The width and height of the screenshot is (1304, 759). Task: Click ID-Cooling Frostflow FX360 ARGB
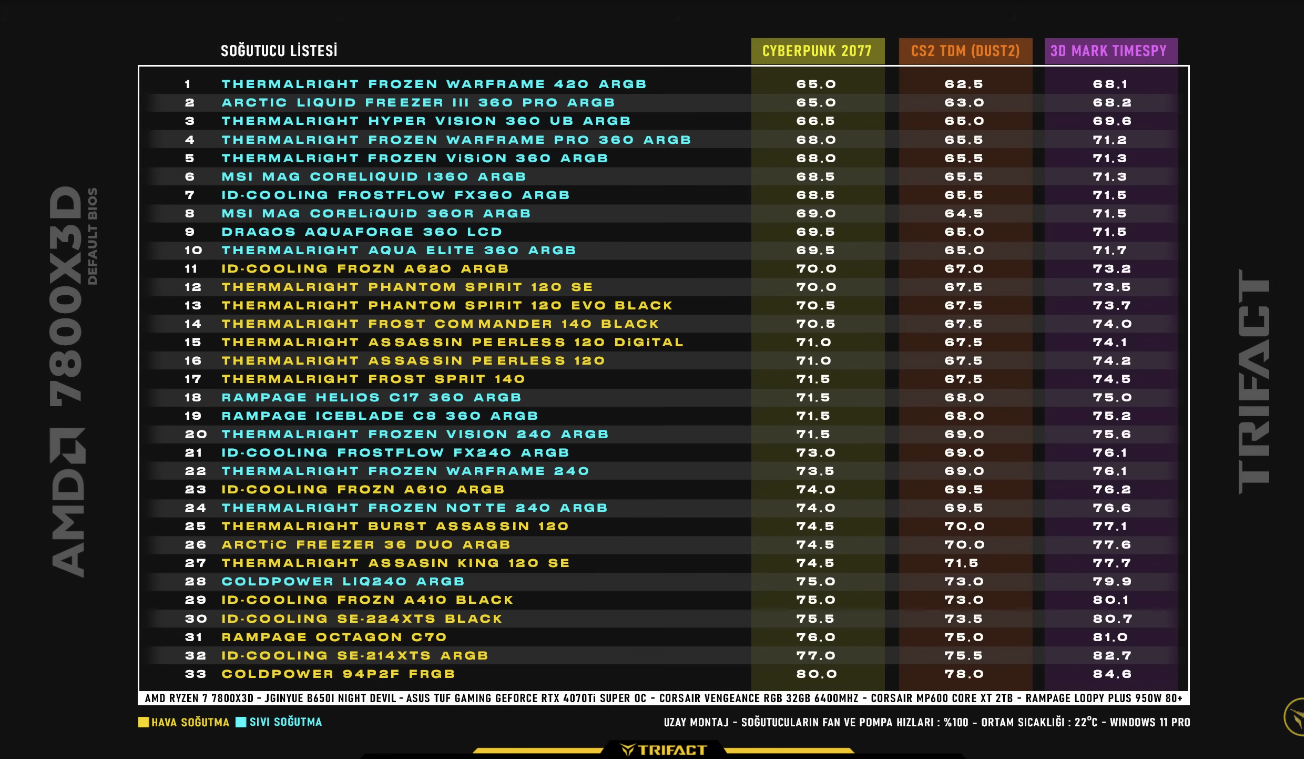(x=396, y=195)
